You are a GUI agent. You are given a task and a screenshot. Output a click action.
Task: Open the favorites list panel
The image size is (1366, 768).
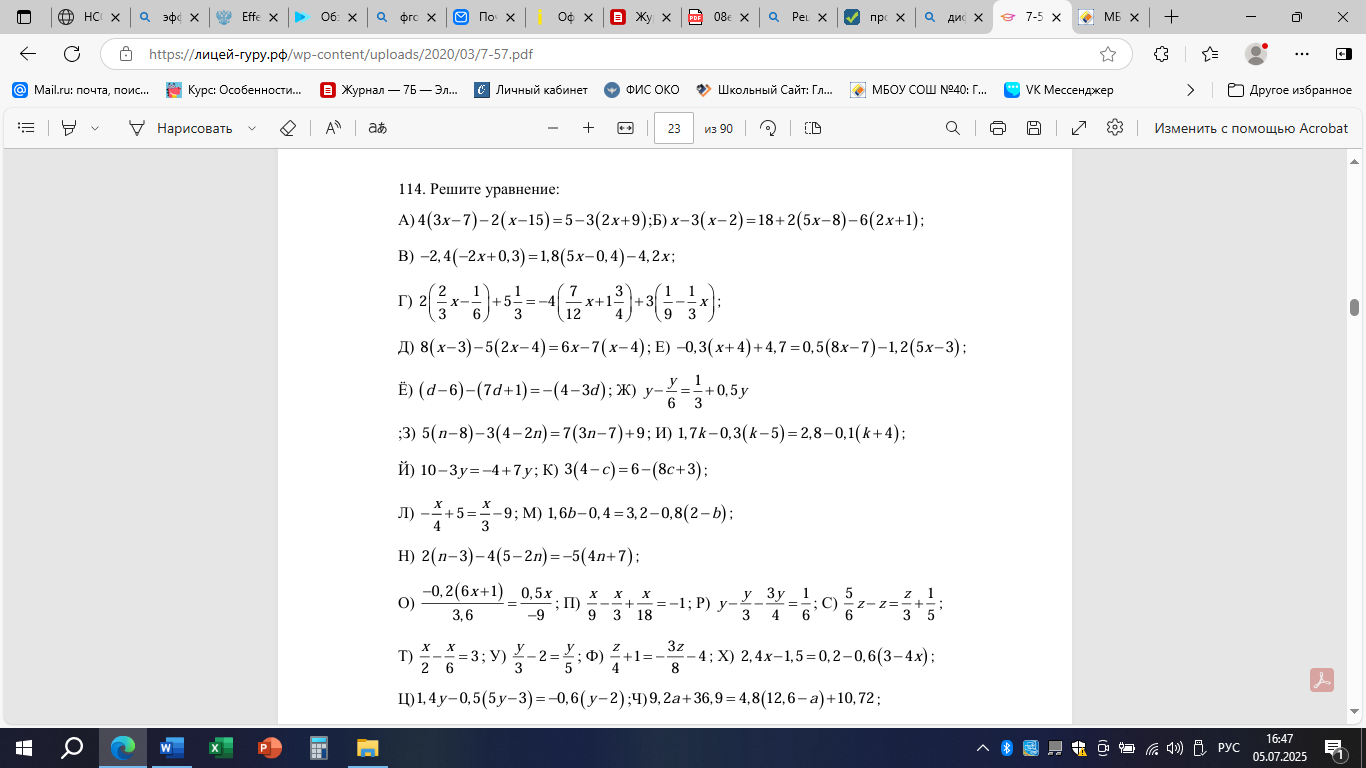coord(1210,54)
